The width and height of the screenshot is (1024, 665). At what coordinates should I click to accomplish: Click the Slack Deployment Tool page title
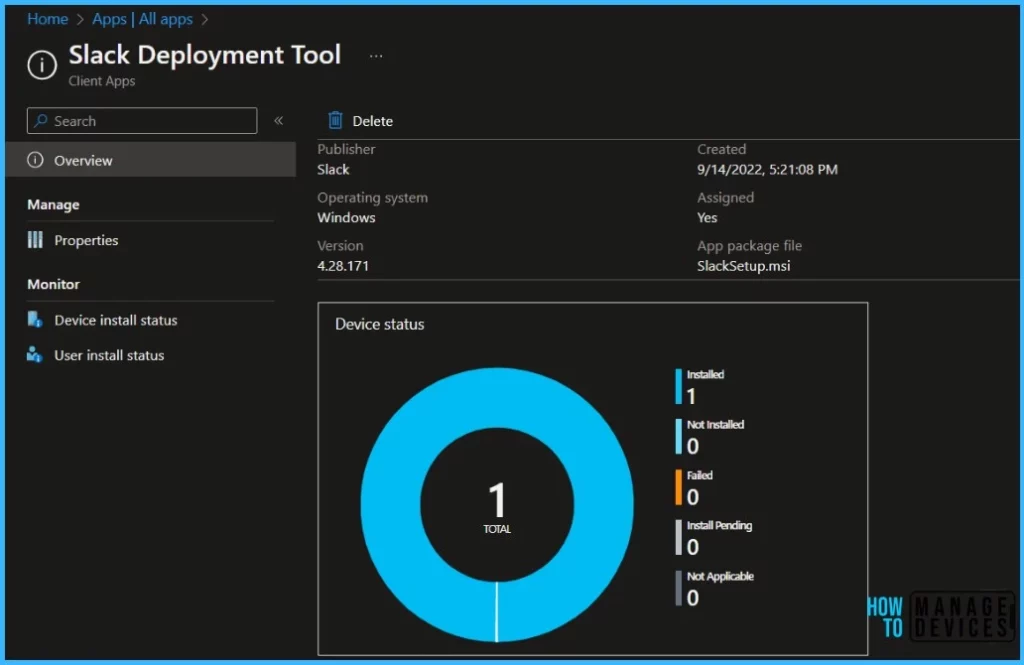(x=205, y=55)
